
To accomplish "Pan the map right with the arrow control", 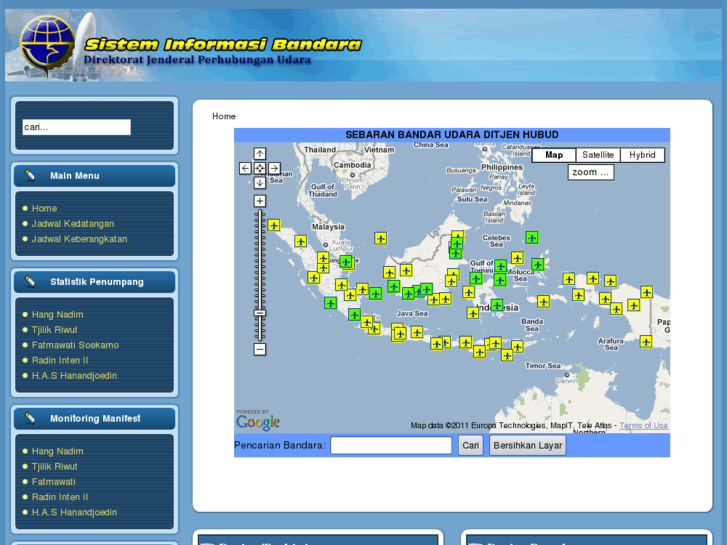I will point(274,168).
